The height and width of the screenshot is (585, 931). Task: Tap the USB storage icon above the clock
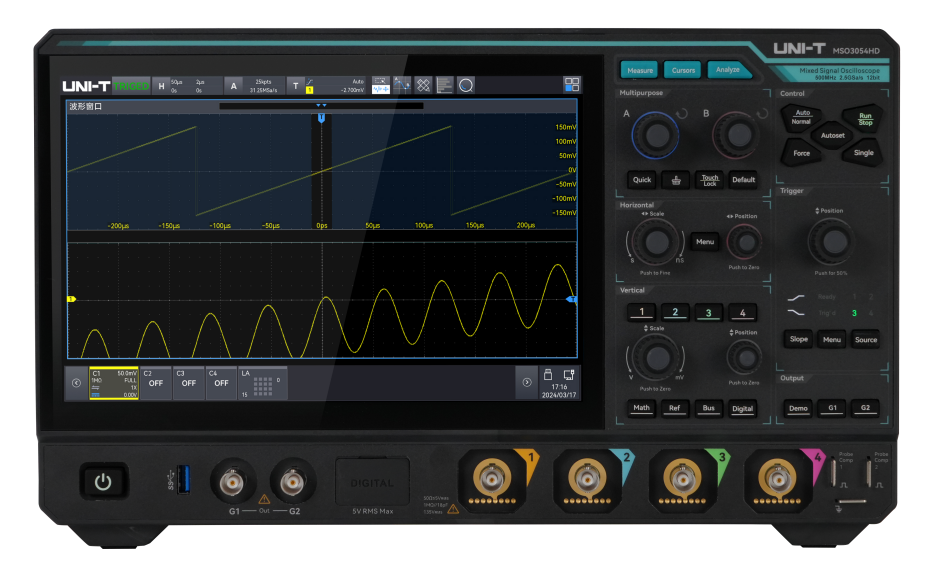tap(549, 374)
